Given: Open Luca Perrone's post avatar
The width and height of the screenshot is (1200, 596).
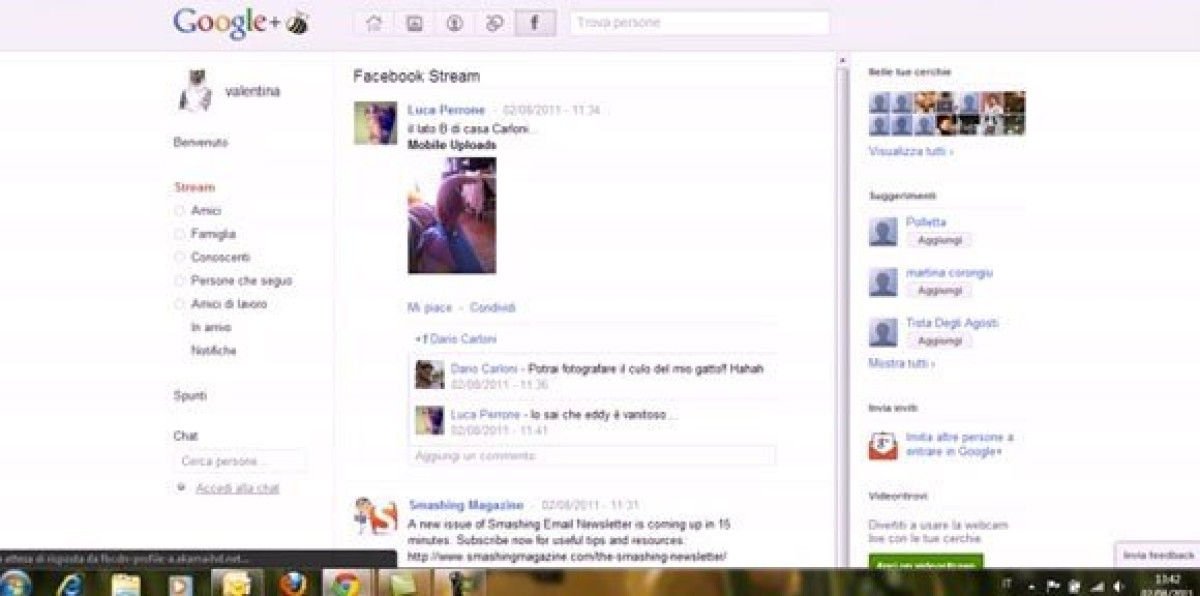Looking at the screenshot, I should (375, 123).
